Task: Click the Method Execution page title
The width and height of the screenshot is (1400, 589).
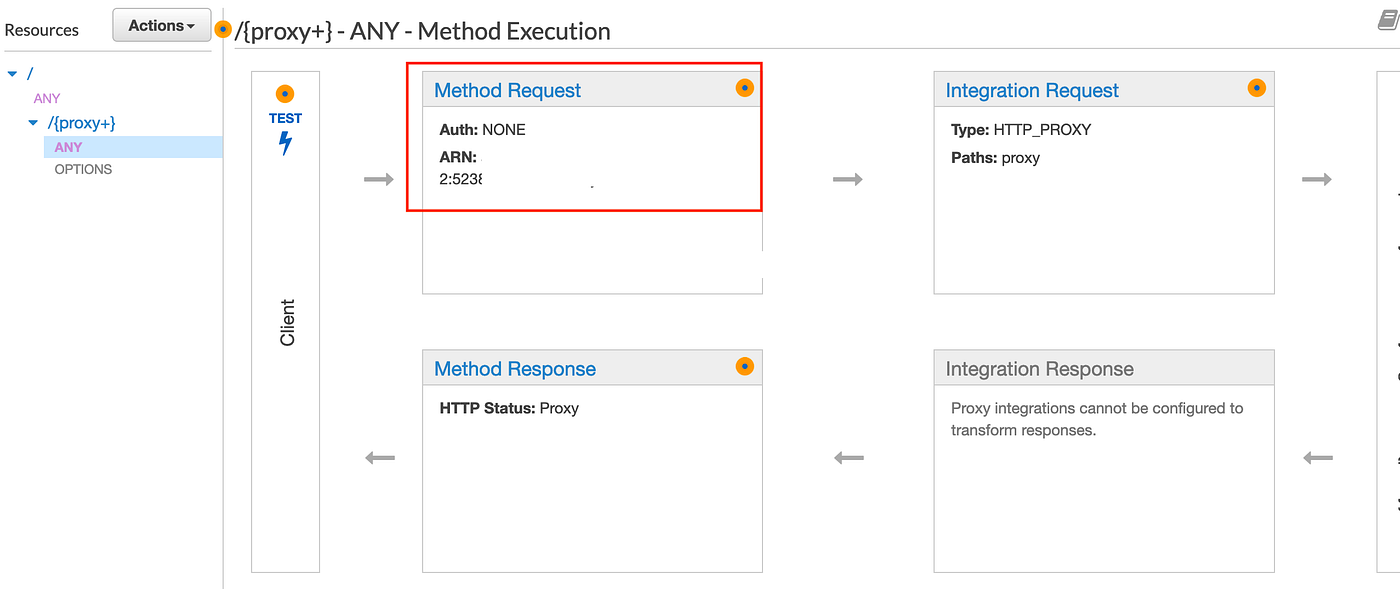Action: (x=422, y=31)
